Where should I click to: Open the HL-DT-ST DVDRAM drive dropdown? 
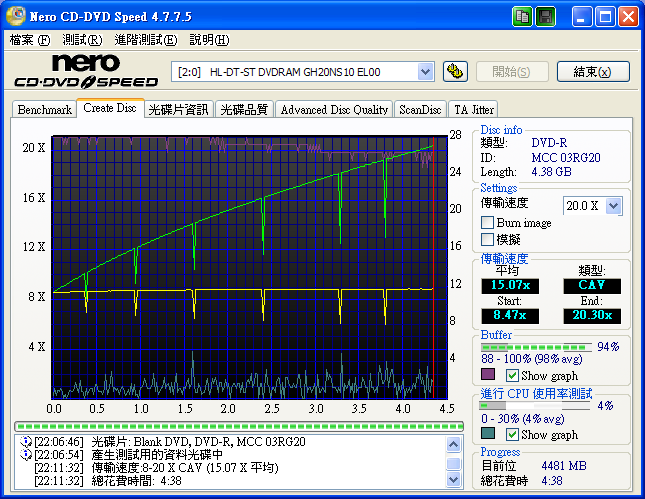425,71
